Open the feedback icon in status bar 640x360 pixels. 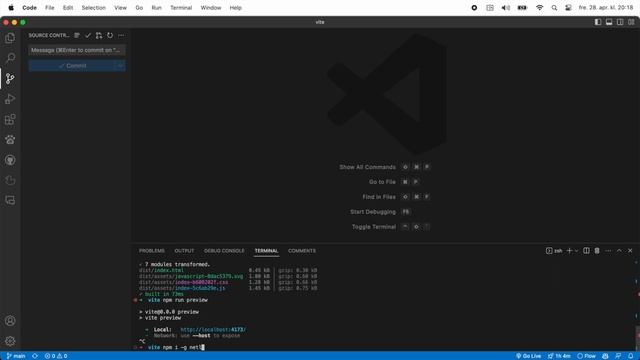[x=618, y=356]
